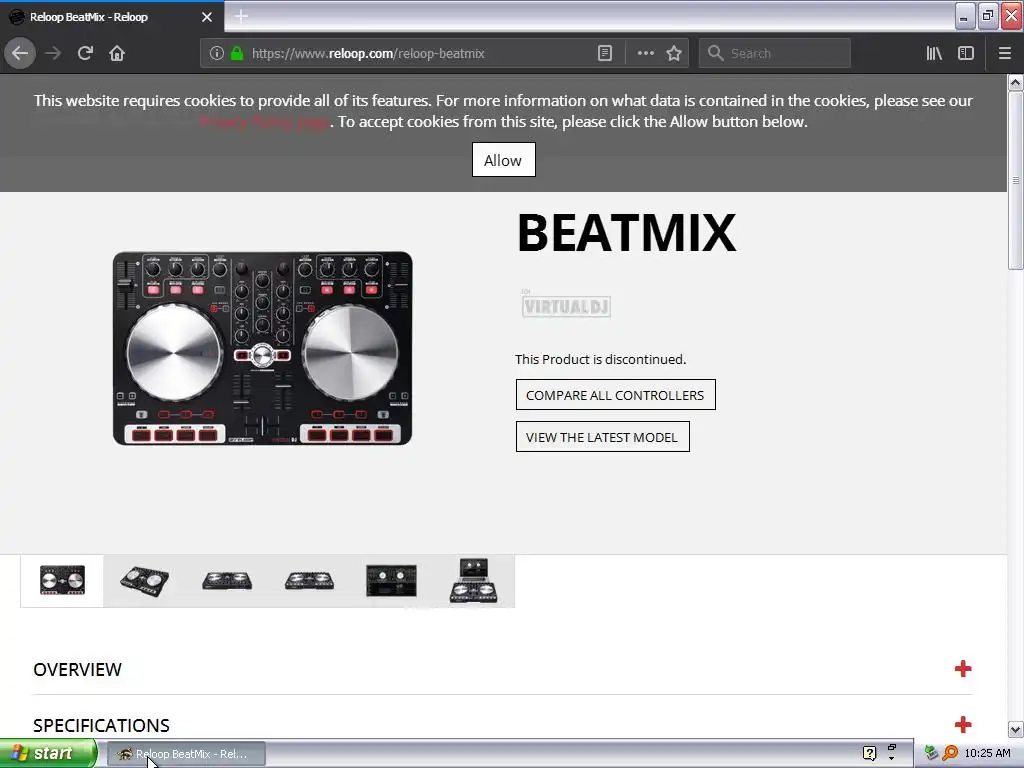Expand the Overview section plus icon

(x=963, y=669)
